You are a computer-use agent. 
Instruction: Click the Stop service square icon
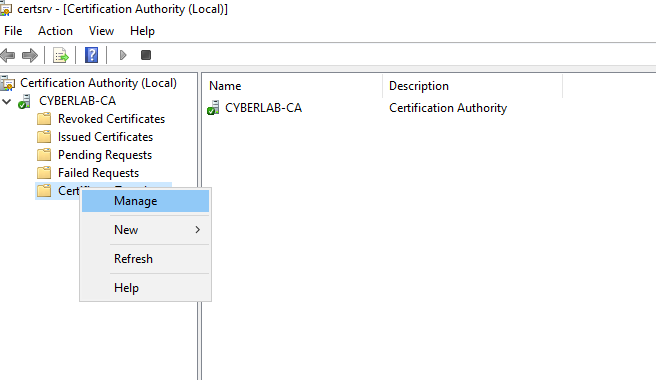point(146,55)
